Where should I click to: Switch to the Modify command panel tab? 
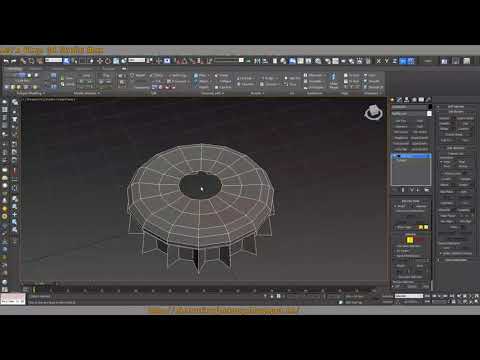click(399, 100)
